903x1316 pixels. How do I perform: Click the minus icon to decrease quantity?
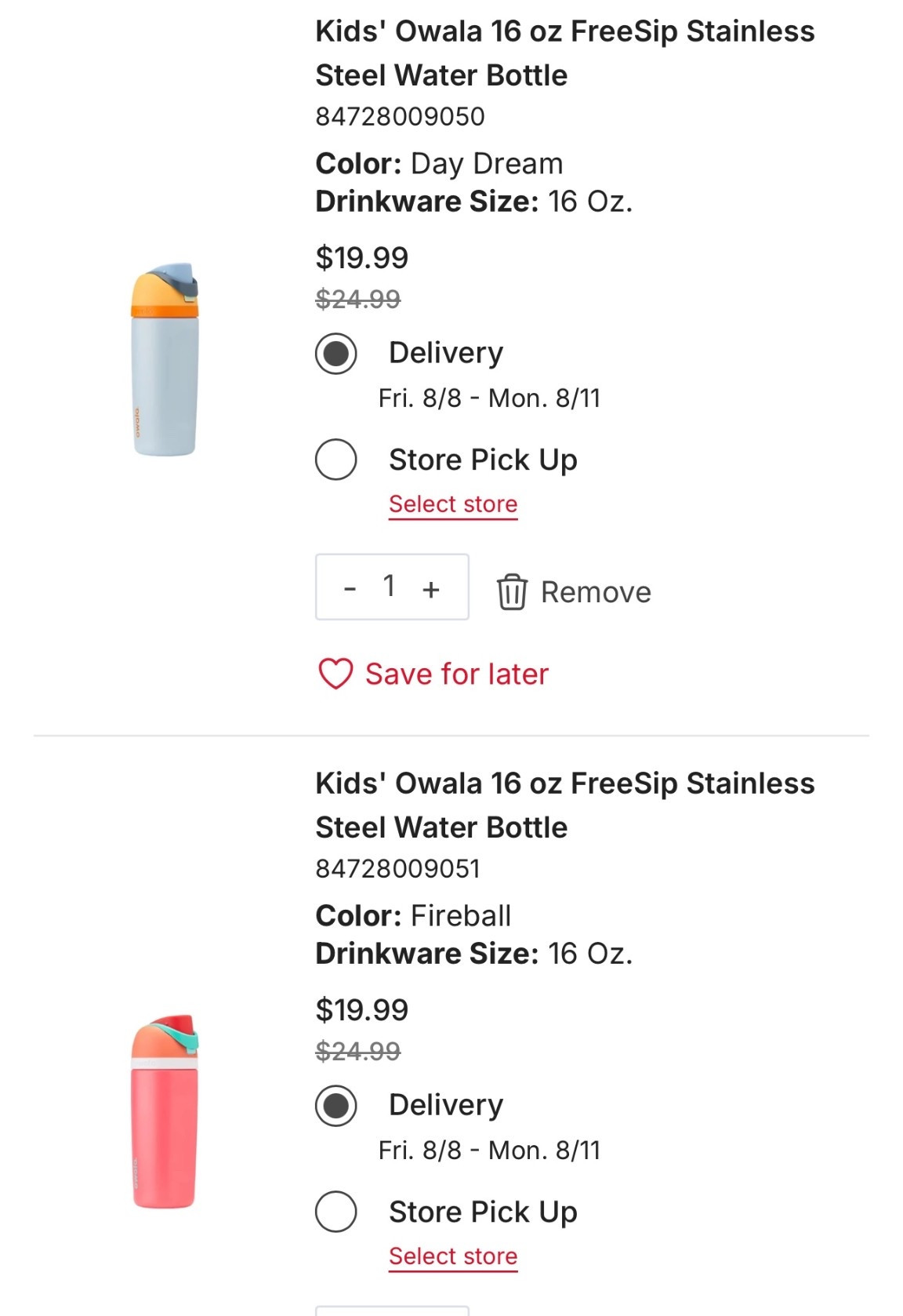coord(348,587)
